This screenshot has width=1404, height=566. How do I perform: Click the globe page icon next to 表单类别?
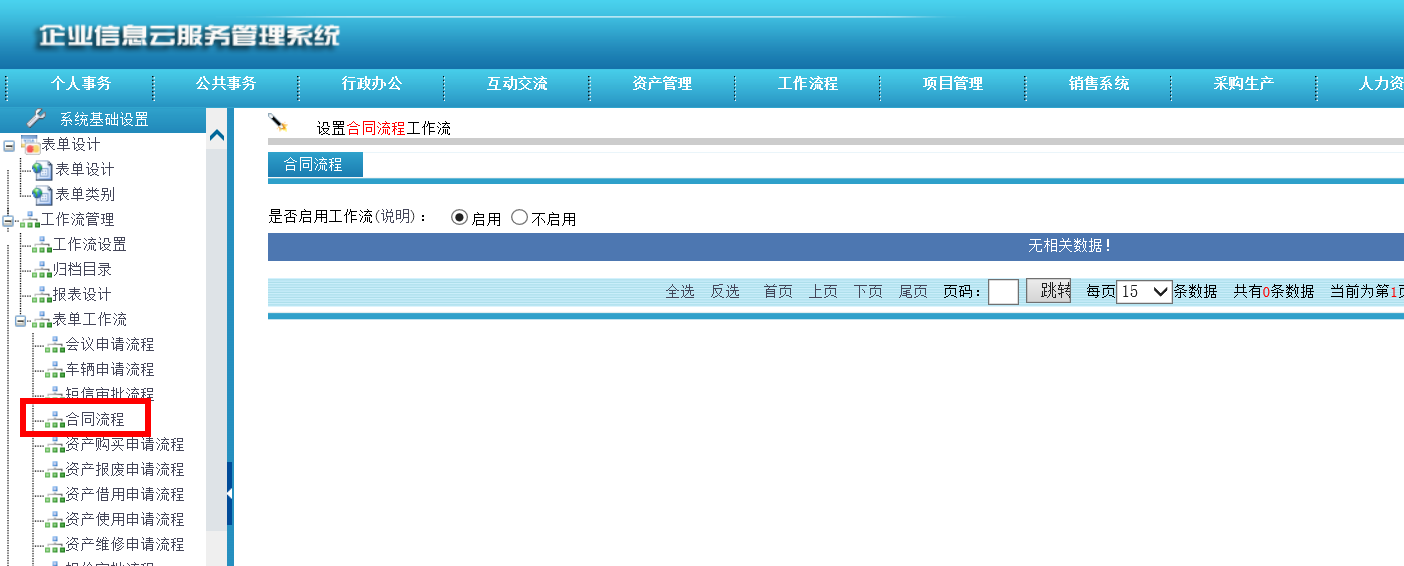pyautogui.click(x=42, y=195)
